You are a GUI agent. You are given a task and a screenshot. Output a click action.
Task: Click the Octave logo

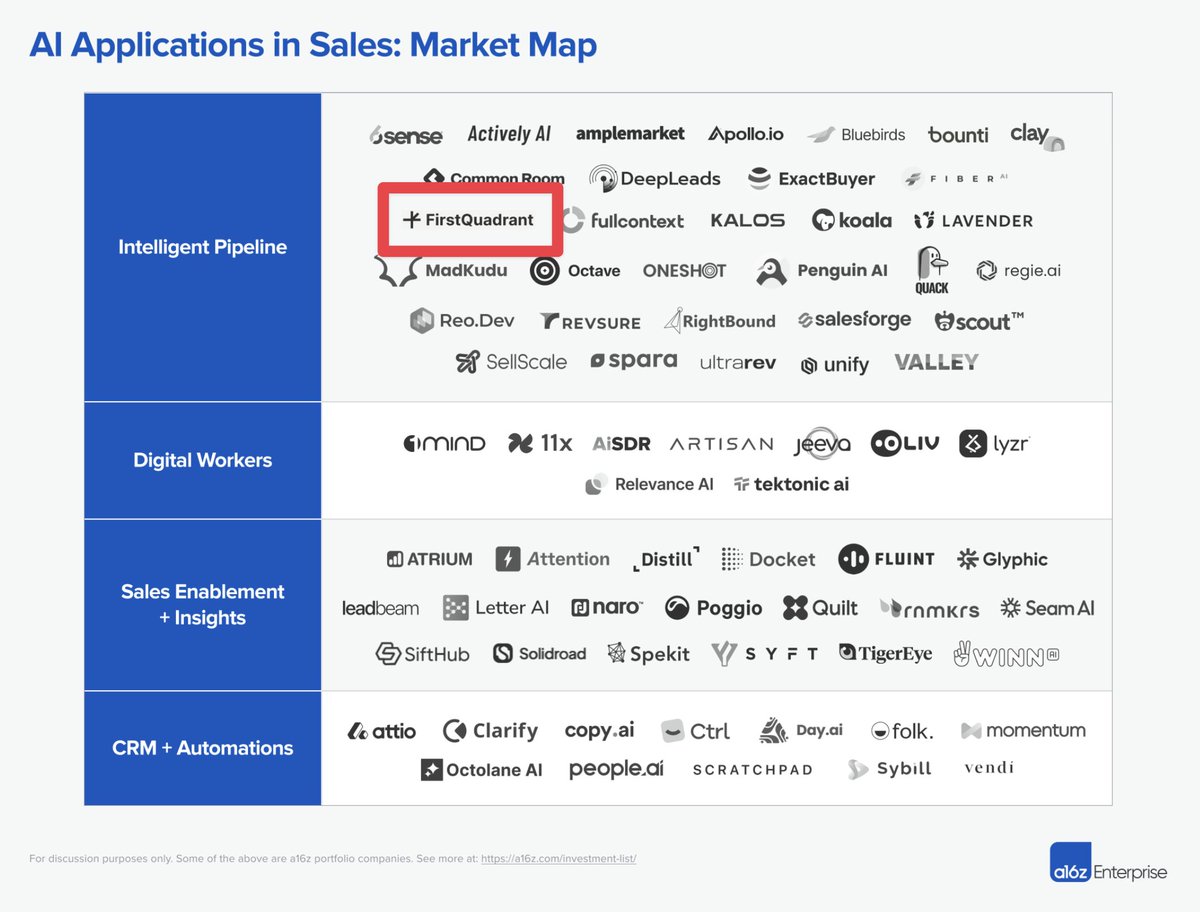(575, 270)
